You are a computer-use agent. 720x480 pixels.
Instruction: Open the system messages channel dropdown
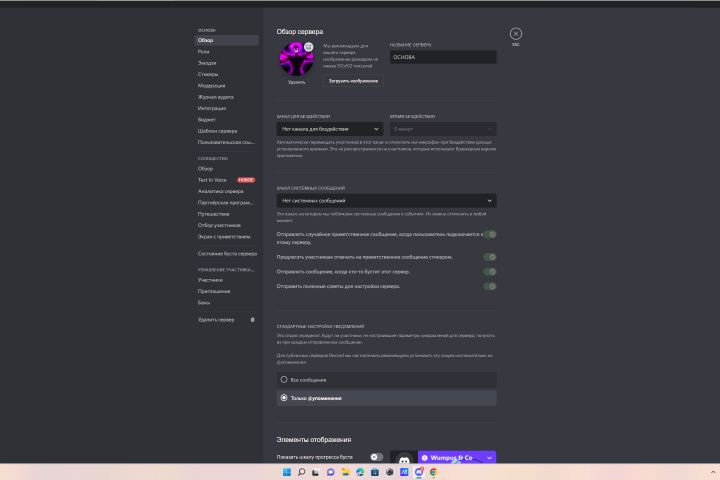(386, 201)
